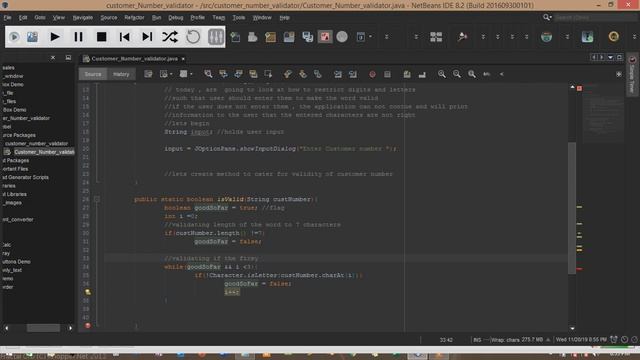Open the Debug menu
The width and height of the screenshot is (640, 360).
click(x=176, y=18)
